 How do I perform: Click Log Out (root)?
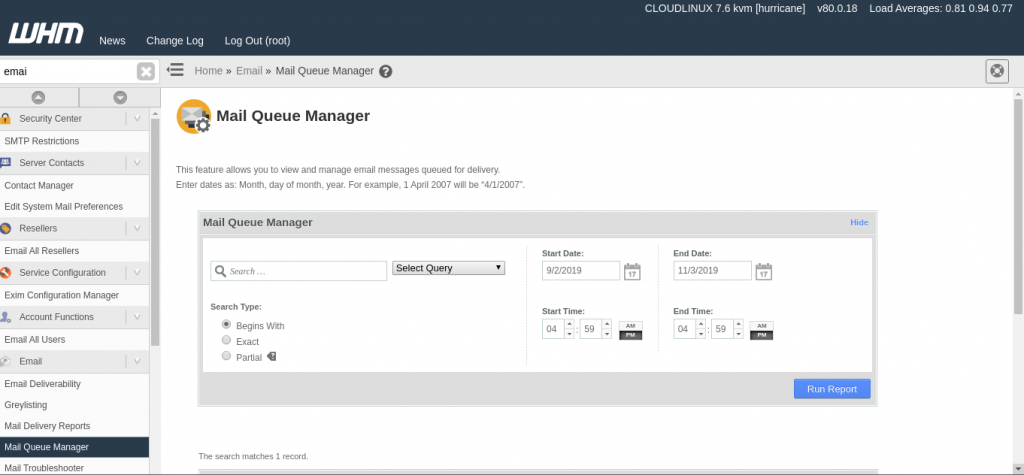pos(257,41)
